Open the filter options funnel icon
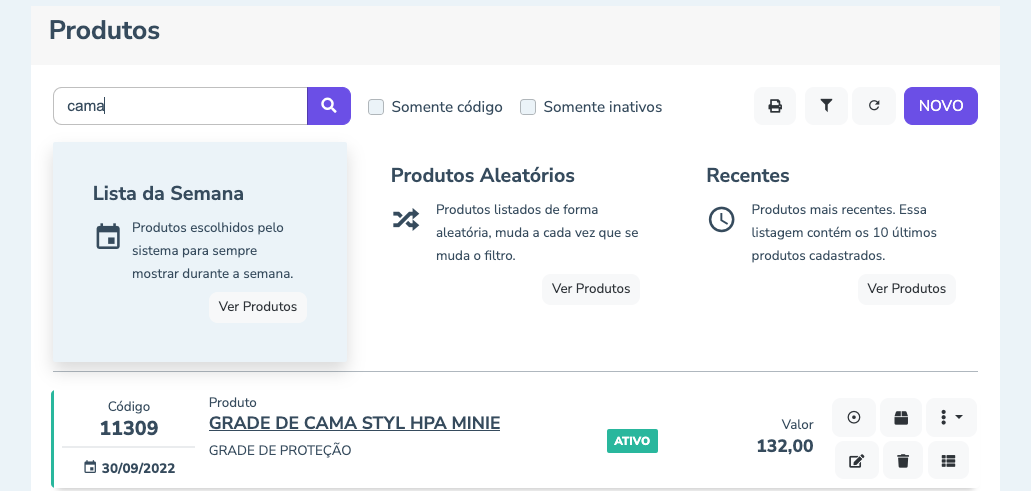 coord(826,106)
